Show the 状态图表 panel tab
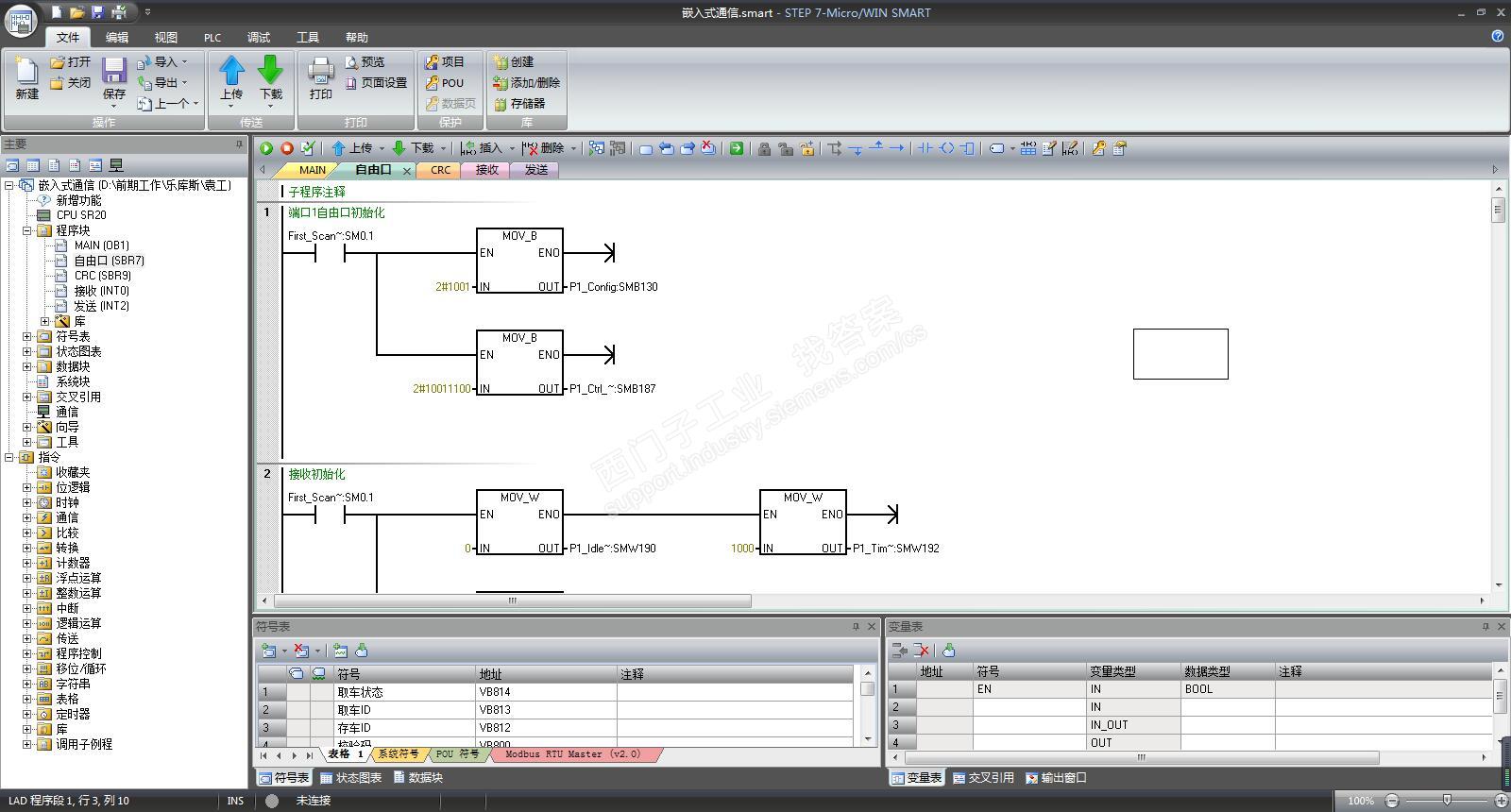1511x812 pixels. [351, 778]
